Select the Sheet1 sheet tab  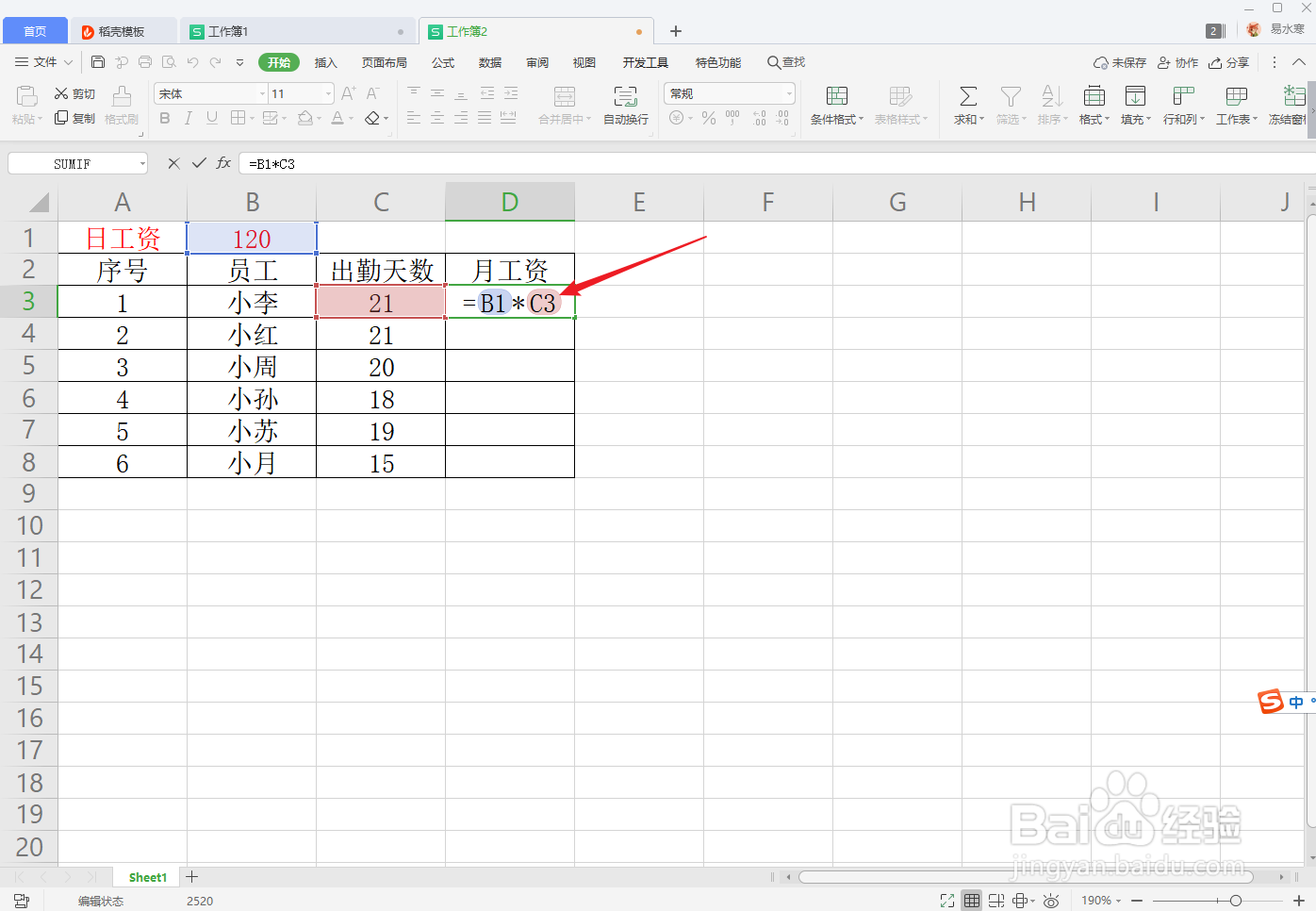pyautogui.click(x=148, y=877)
